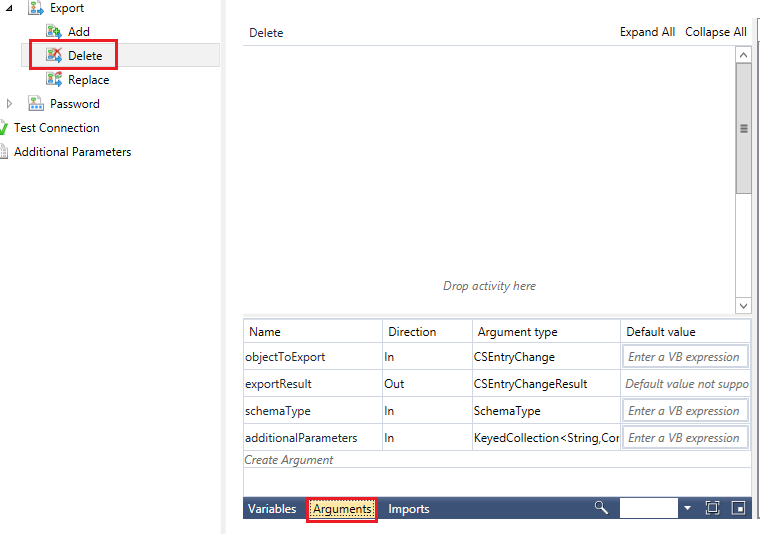This screenshot has width=760, height=534.
Task: Select the Replace tree item
Action: (89, 79)
